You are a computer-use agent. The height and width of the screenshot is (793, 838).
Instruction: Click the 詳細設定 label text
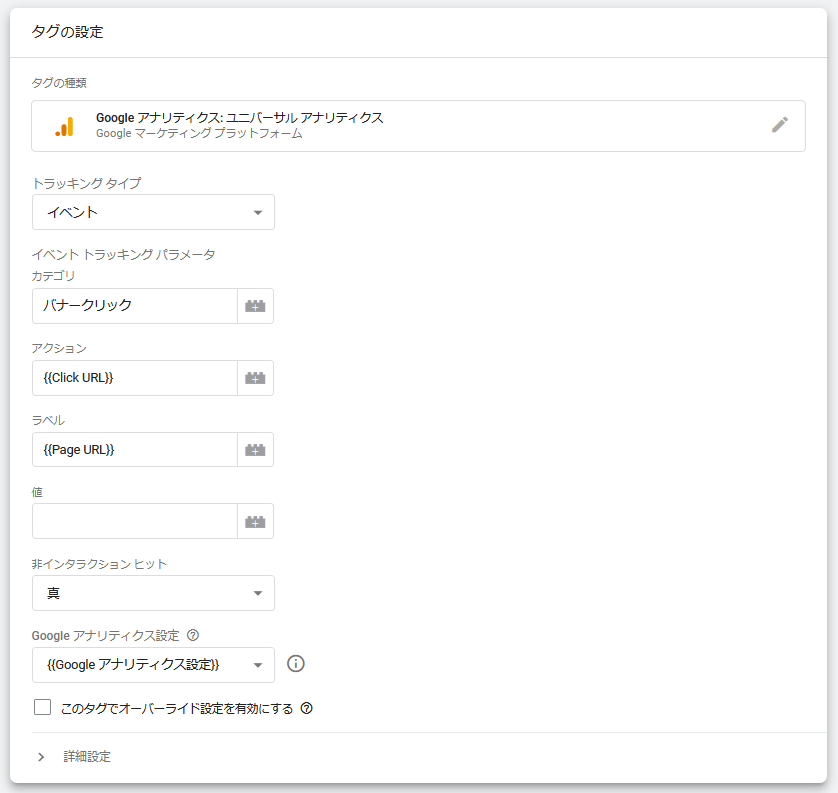(87, 757)
